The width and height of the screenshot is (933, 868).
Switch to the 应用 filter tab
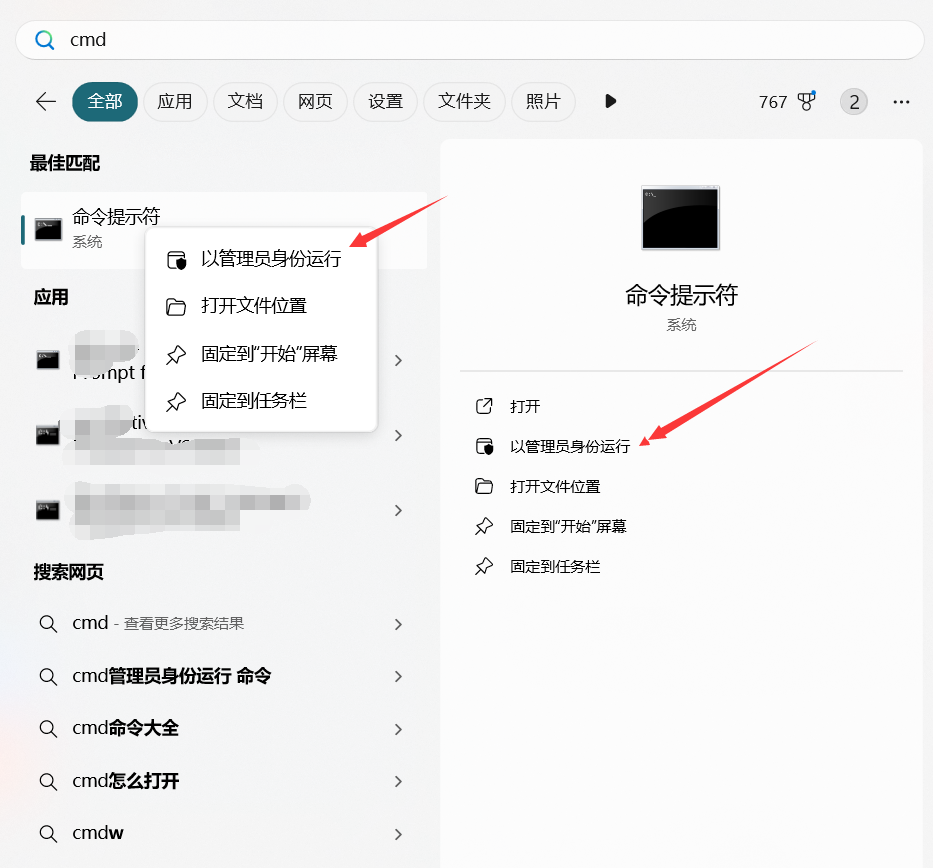(x=175, y=102)
